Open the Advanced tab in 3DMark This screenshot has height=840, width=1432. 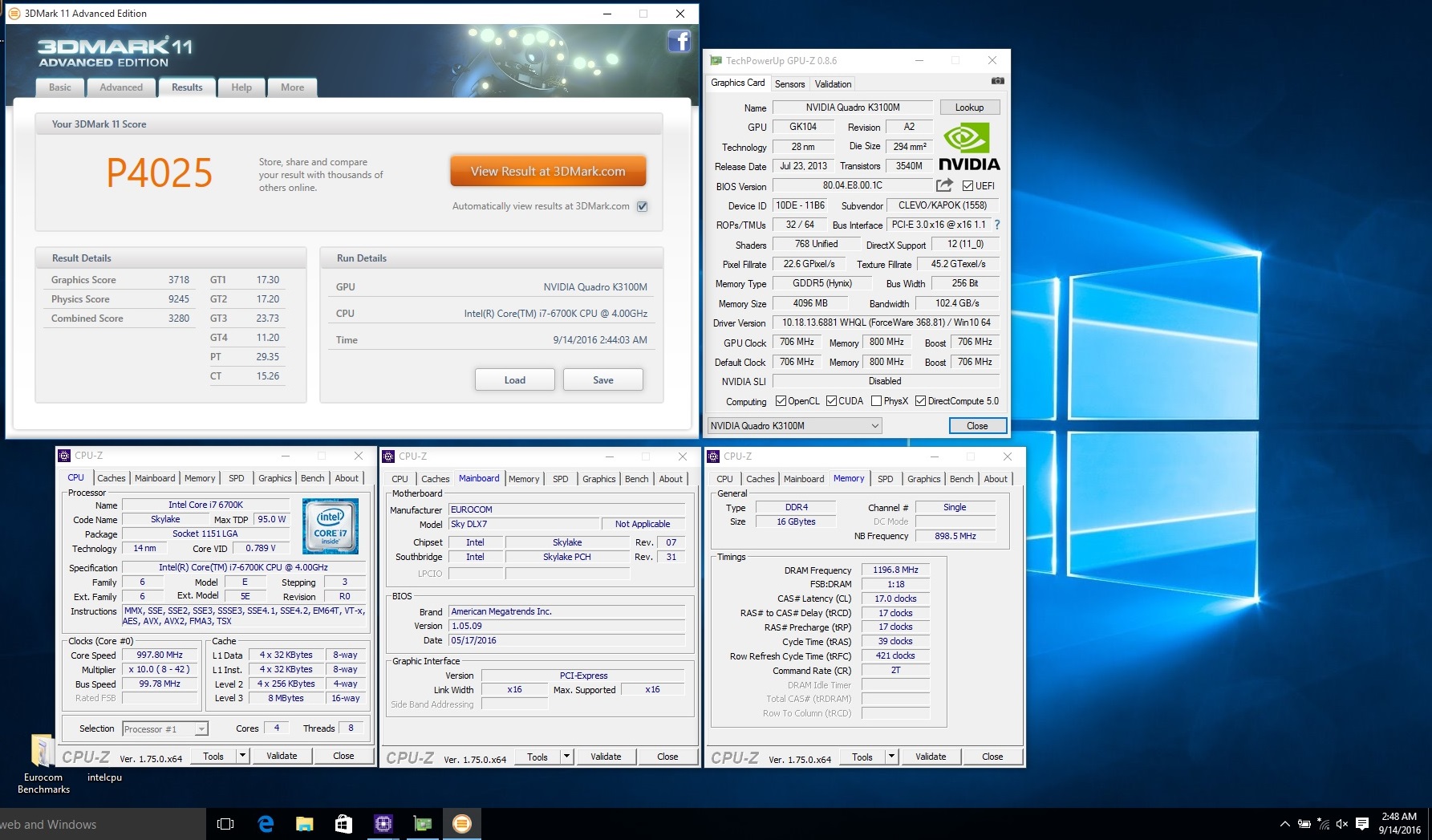click(121, 87)
